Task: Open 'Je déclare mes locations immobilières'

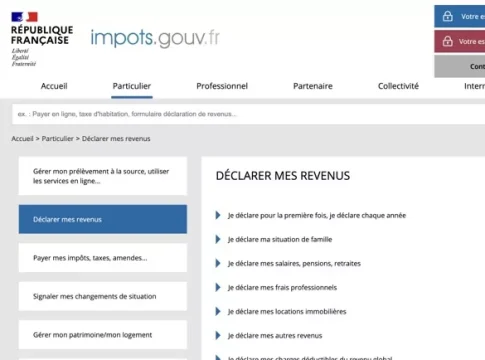Action: click(x=287, y=312)
